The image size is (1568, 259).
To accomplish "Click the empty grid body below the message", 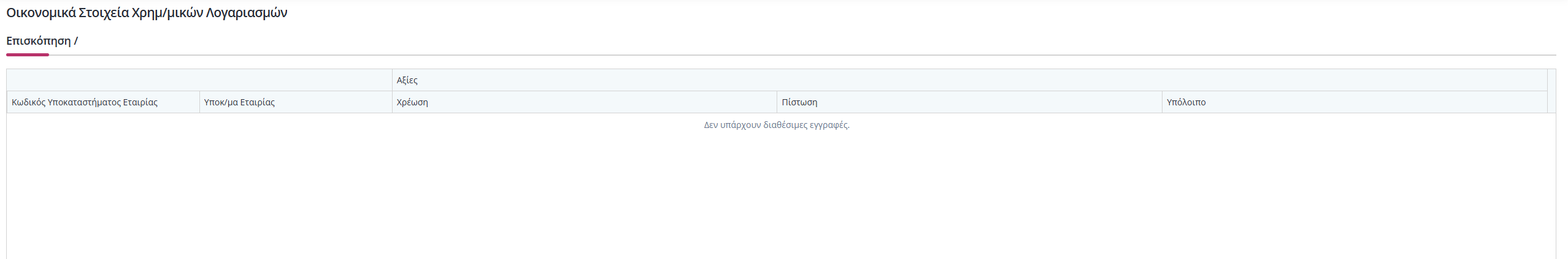I will pos(781,196).
